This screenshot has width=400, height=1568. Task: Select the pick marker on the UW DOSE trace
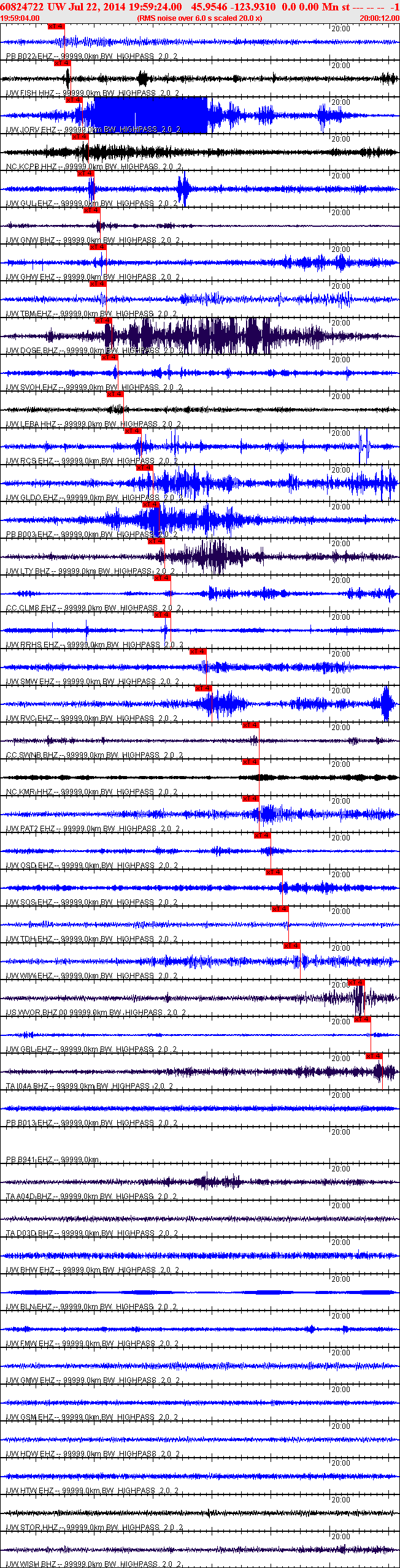104,321
